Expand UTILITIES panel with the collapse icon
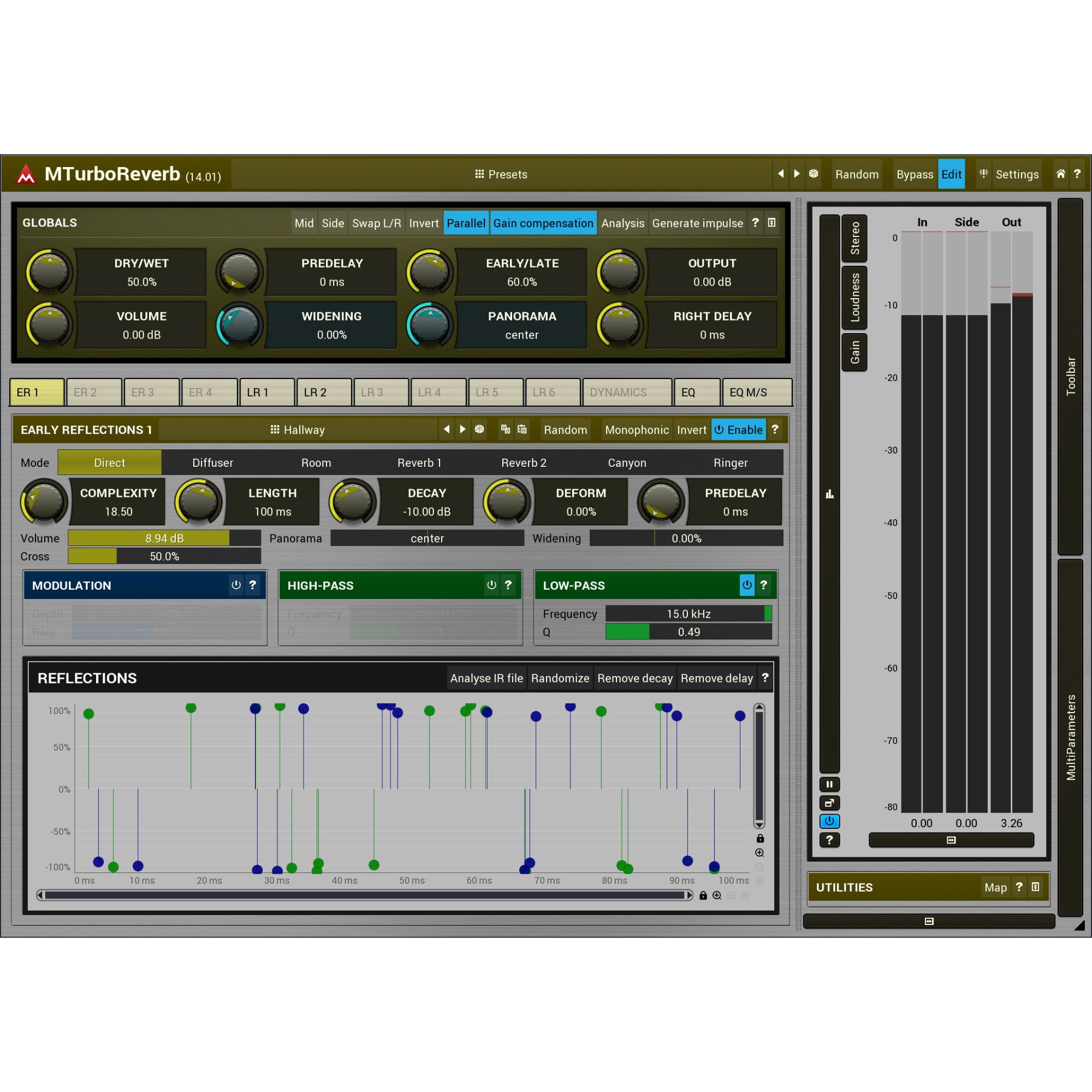 pyautogui.click(x=1035, y=887)
